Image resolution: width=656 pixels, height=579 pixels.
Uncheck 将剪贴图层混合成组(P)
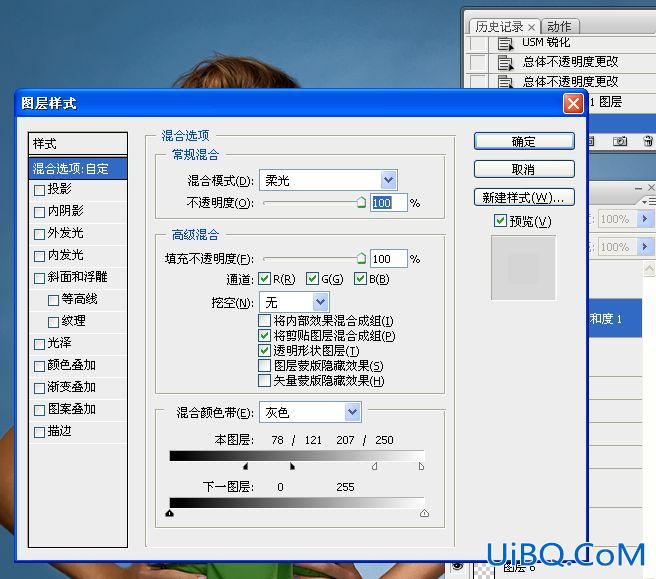coord(264,336)
